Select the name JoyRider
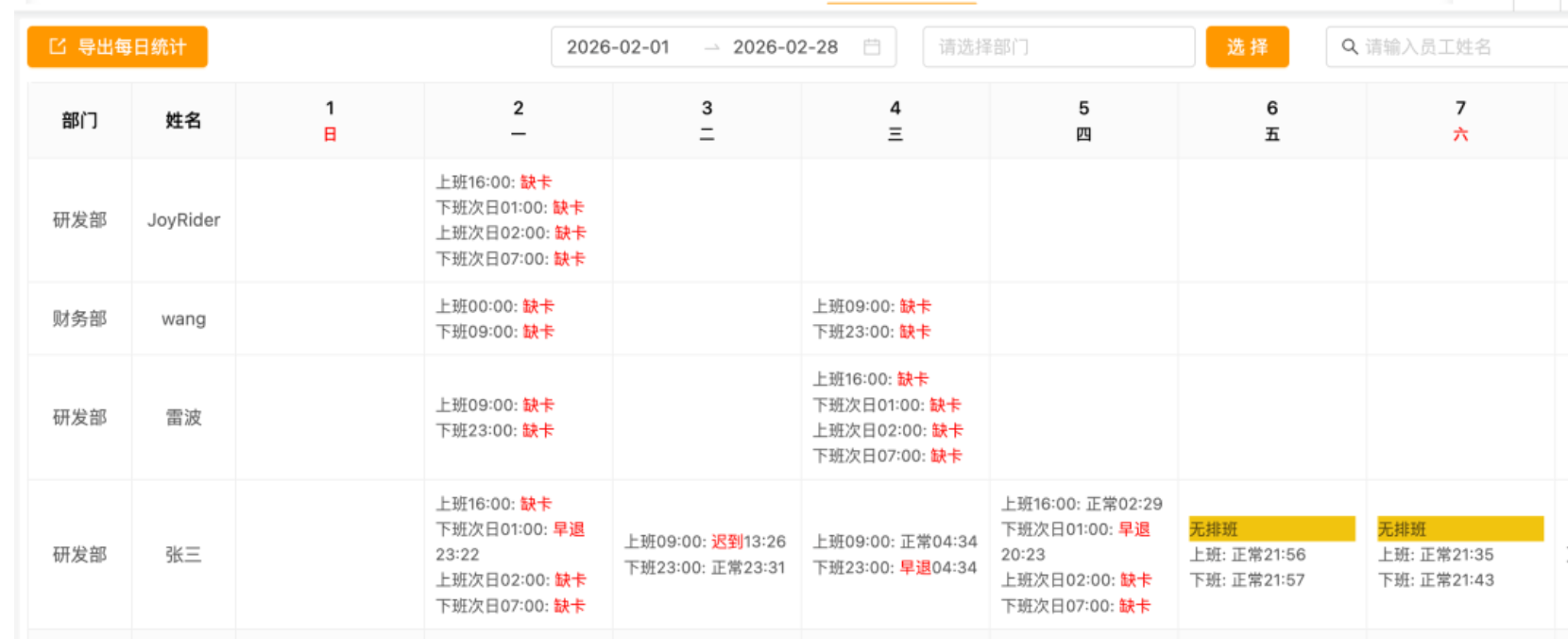The image size is (1568, 639). 183,219
